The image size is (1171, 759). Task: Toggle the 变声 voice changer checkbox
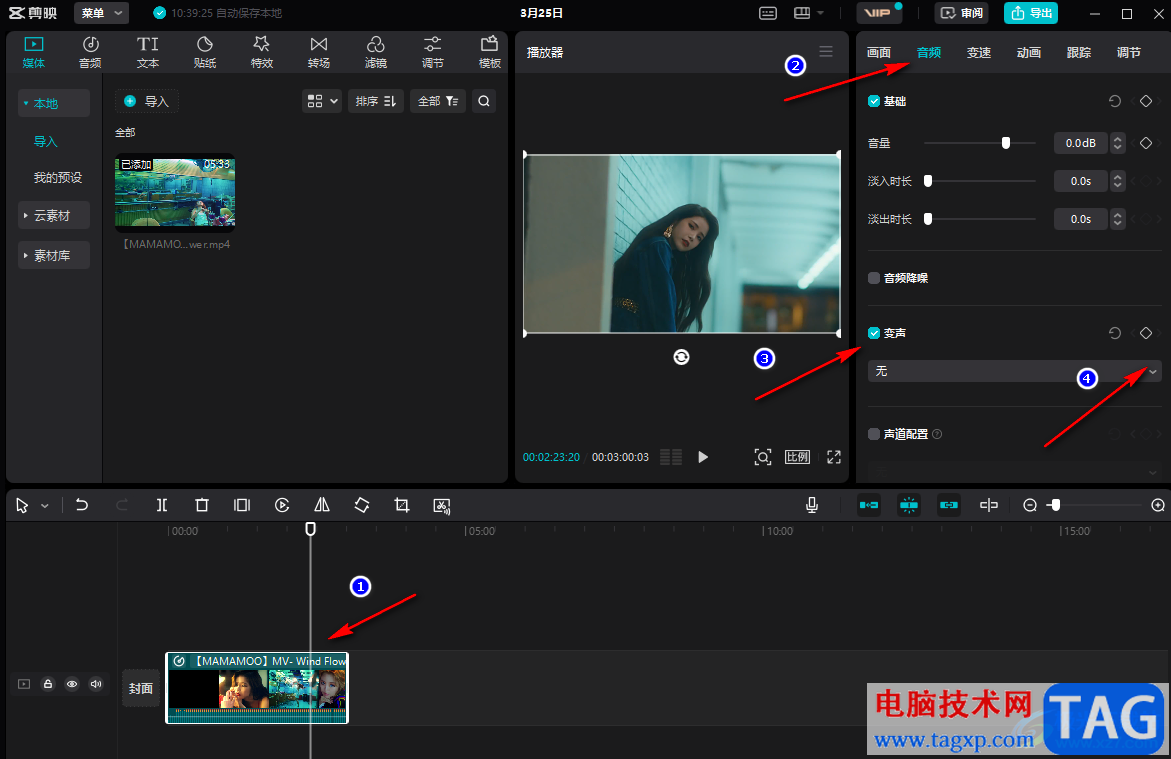[x=874, y=333]
